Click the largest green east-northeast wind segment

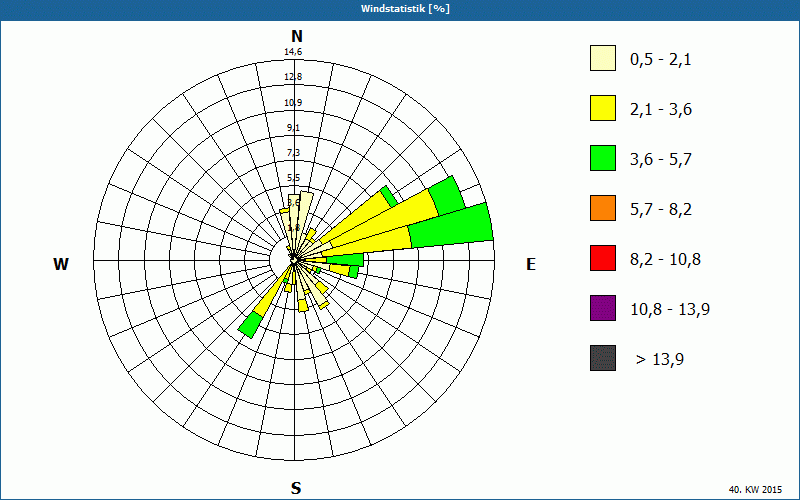point(452,226)
